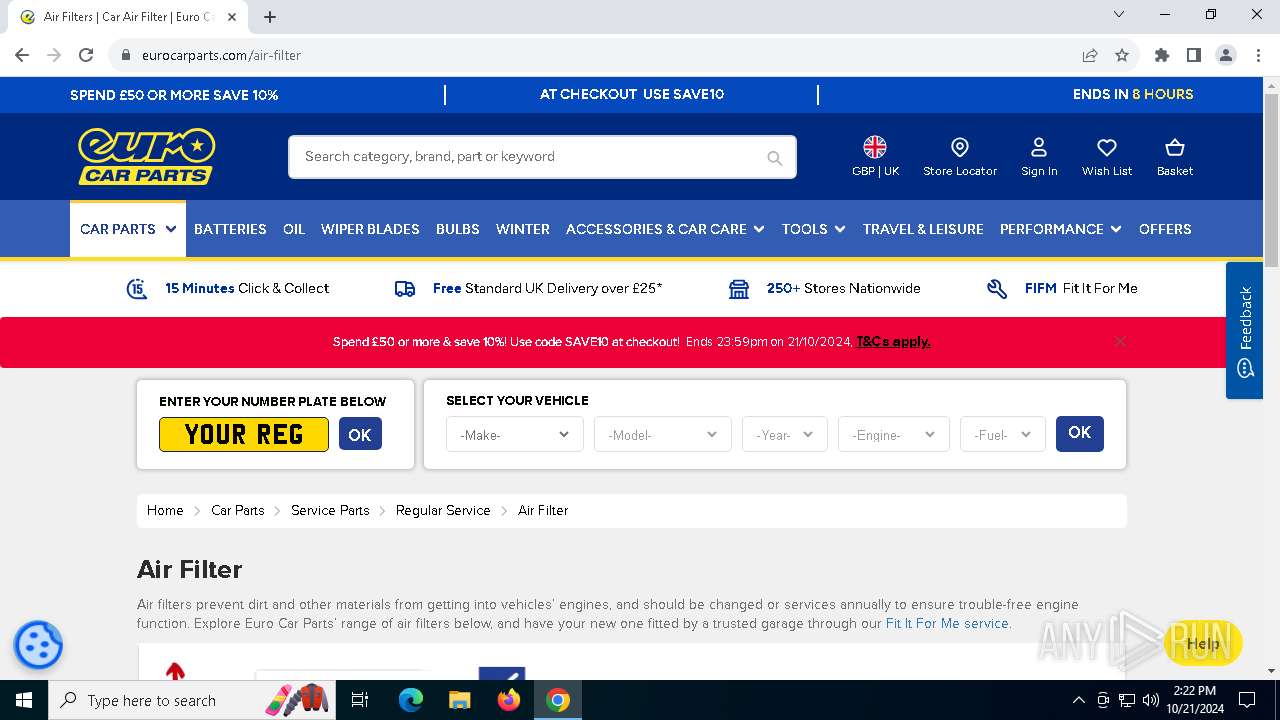Image resolution: width=1280 pixels, height=720 pixels.
Task: Open the Make dropdown
Action: point(514,434)
